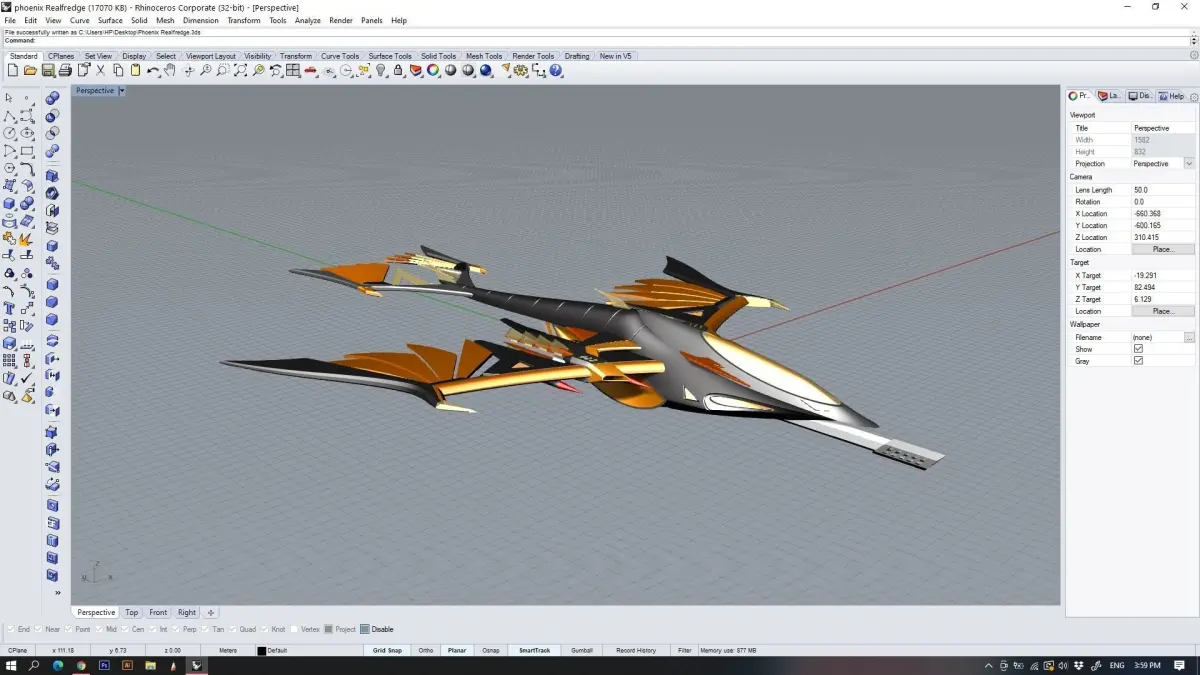
Task: Open the File menu
Action: pyautogui.click(x=10, y=20)
